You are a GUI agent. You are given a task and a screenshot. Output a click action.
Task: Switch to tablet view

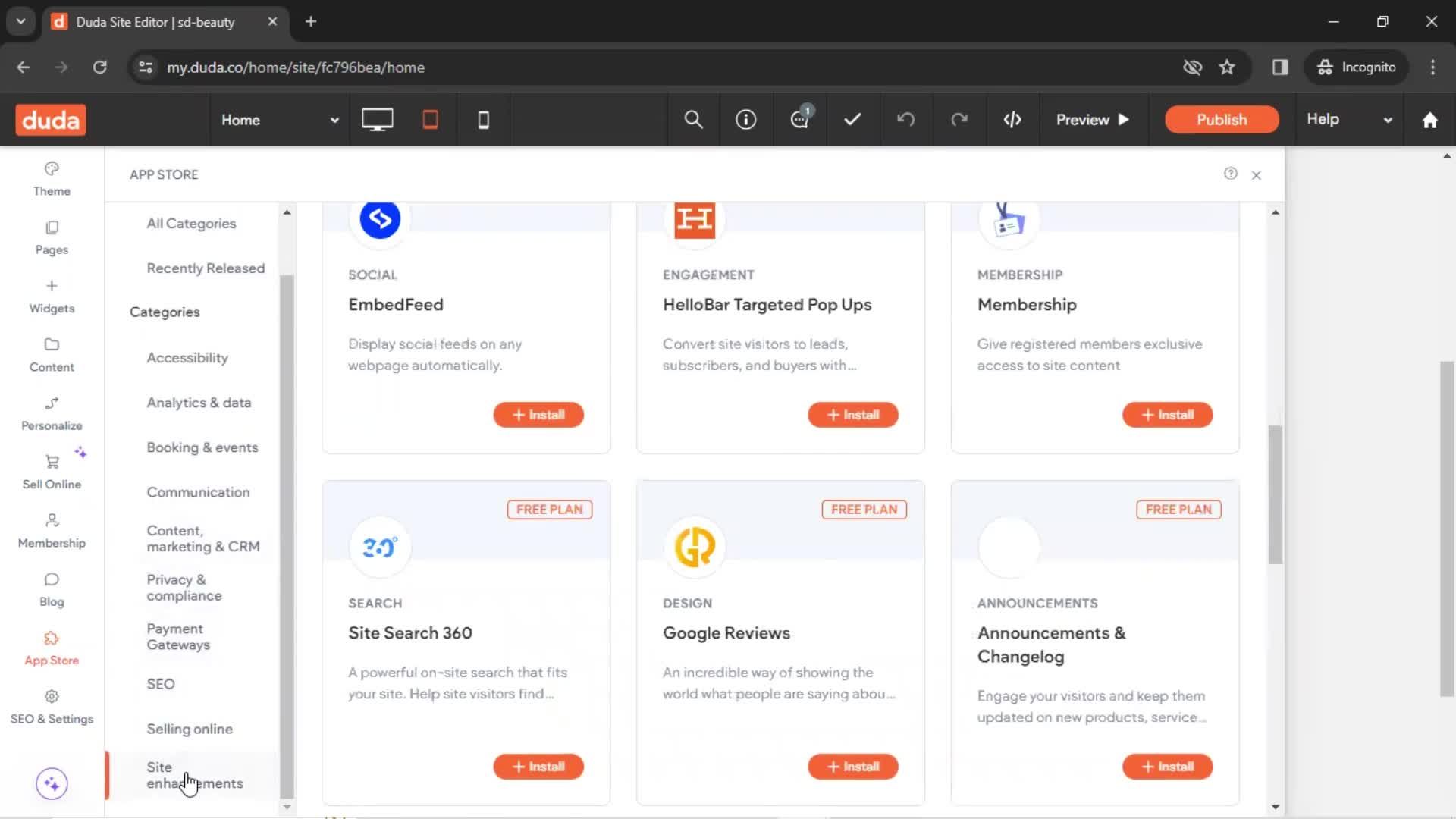tap(430, 120)
